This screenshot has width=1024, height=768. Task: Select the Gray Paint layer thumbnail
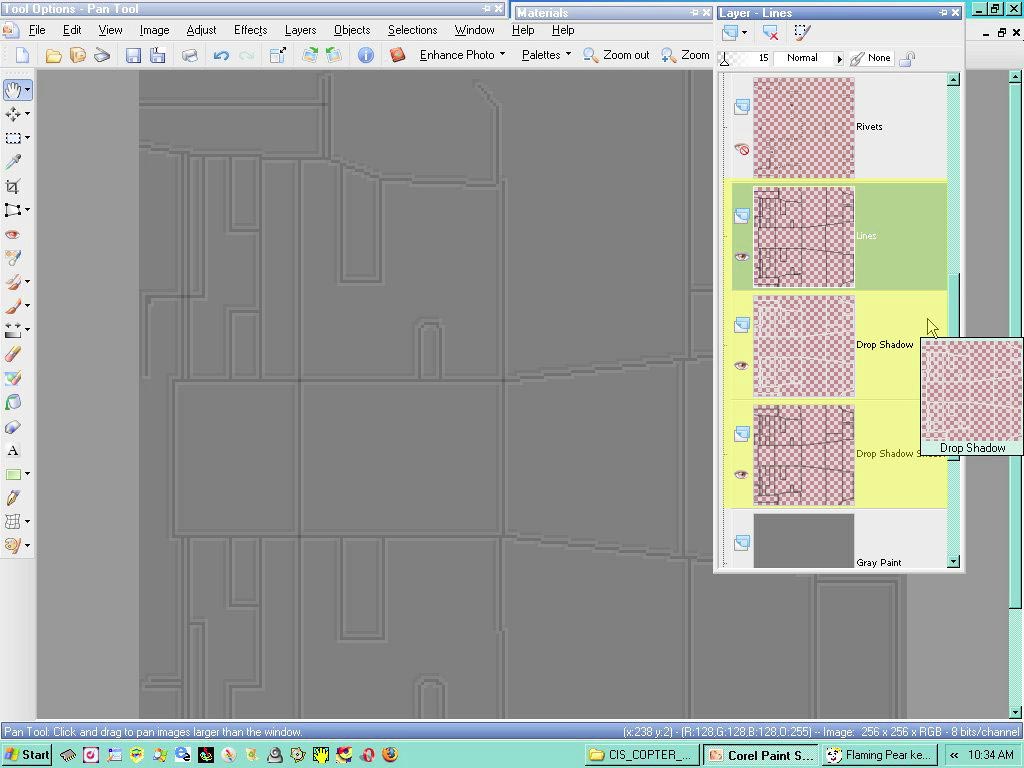(x=804, y=540)
